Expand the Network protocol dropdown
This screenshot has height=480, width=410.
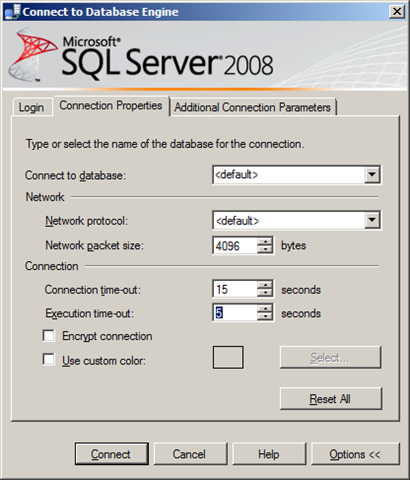[x=372, y=220]
